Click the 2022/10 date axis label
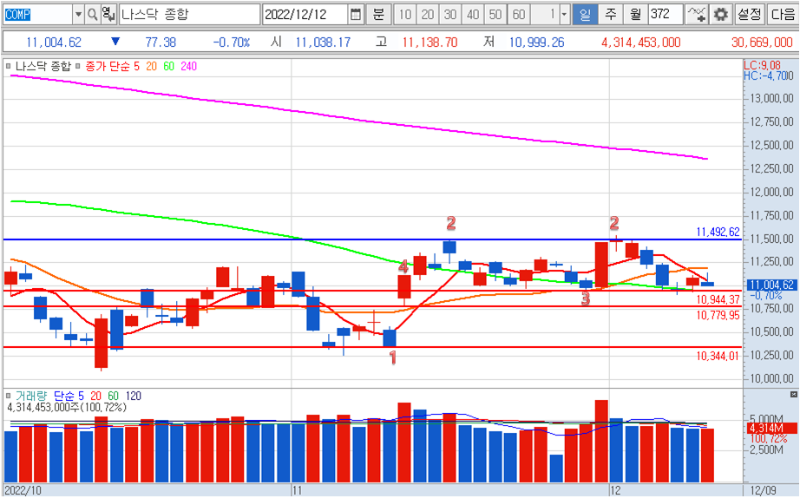 23,490
